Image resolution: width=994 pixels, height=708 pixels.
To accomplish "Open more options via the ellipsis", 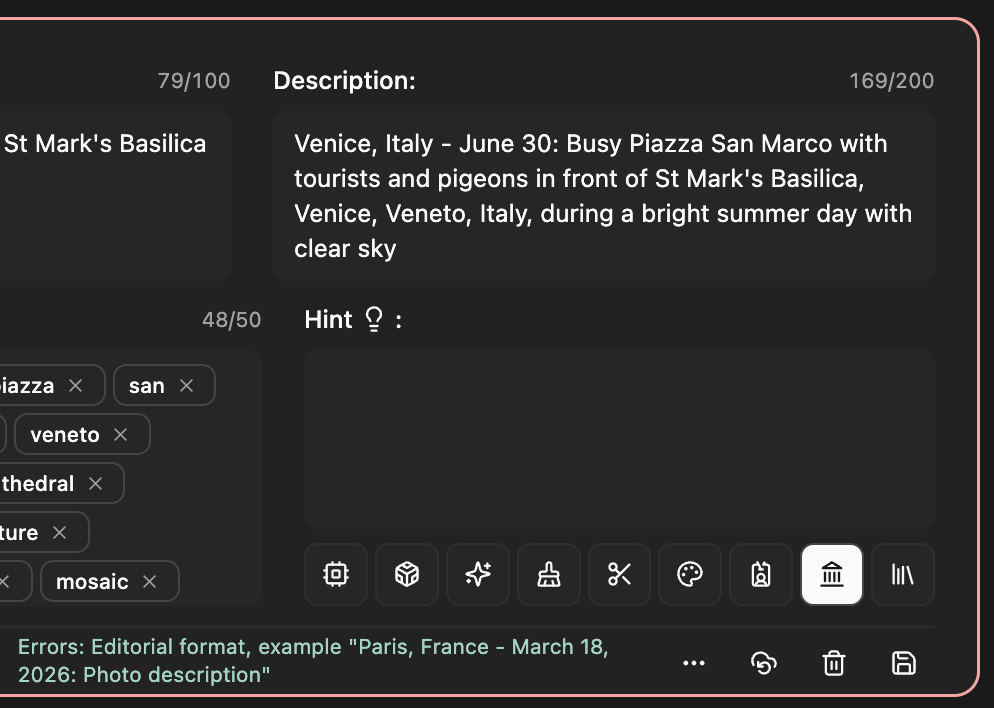I will (694, 663).
